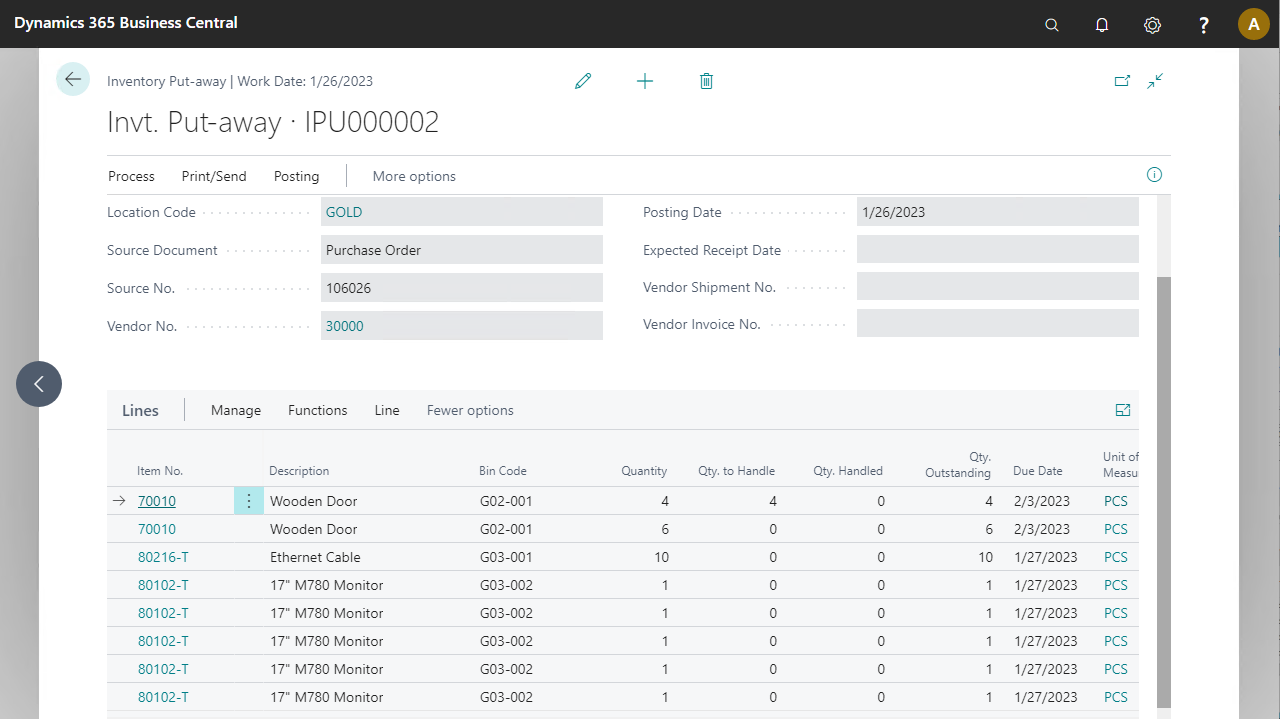Open the Functions menu in Lines
Screen dimensions: 1280x720
[x=318, y=410]
